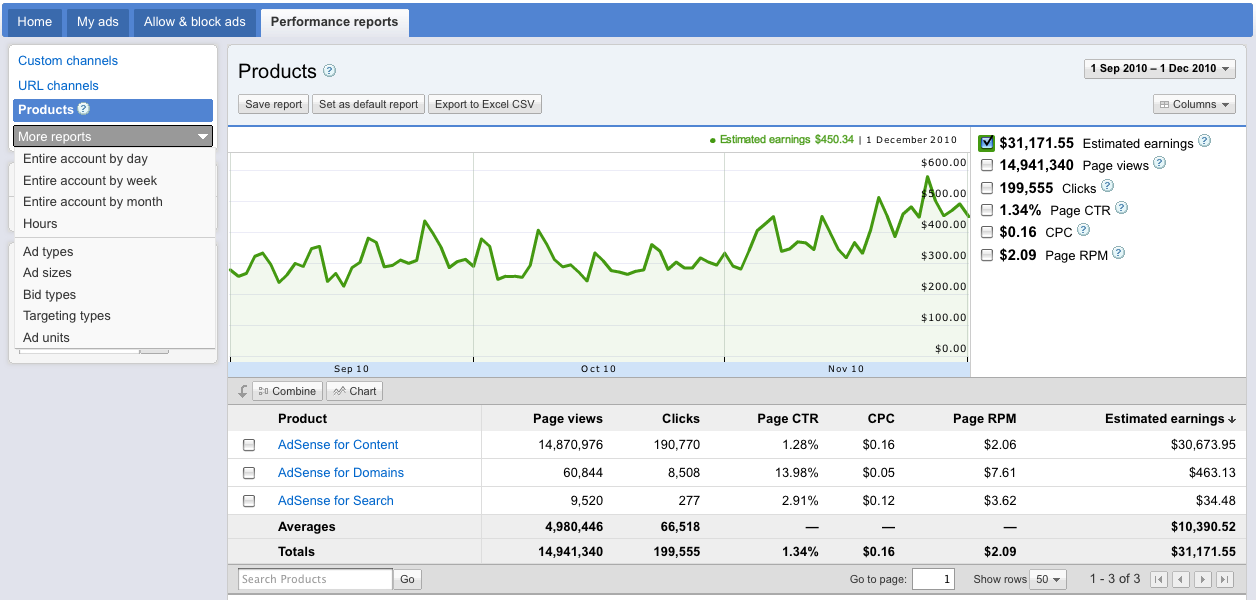Enable Clicks chart metric checkbox

(988, 188)
